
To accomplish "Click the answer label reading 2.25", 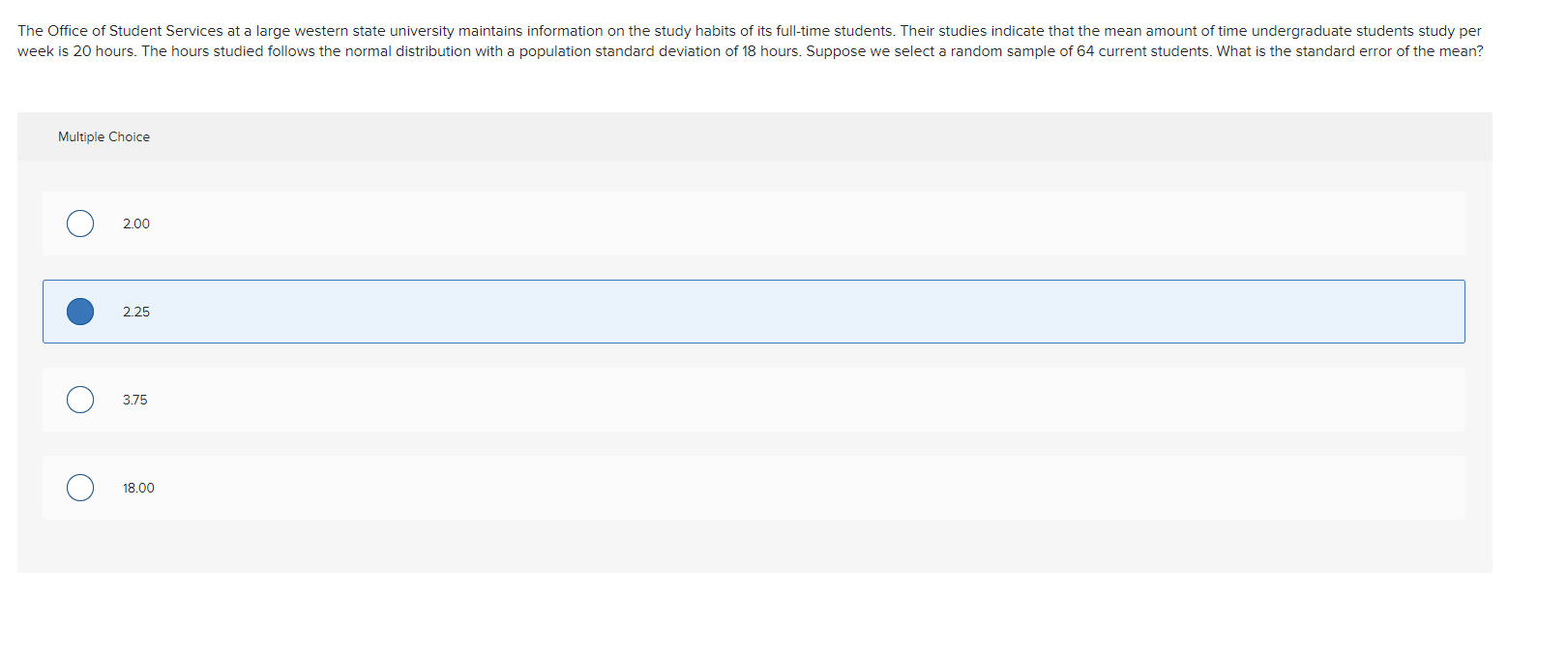I will tap(135, 312).
